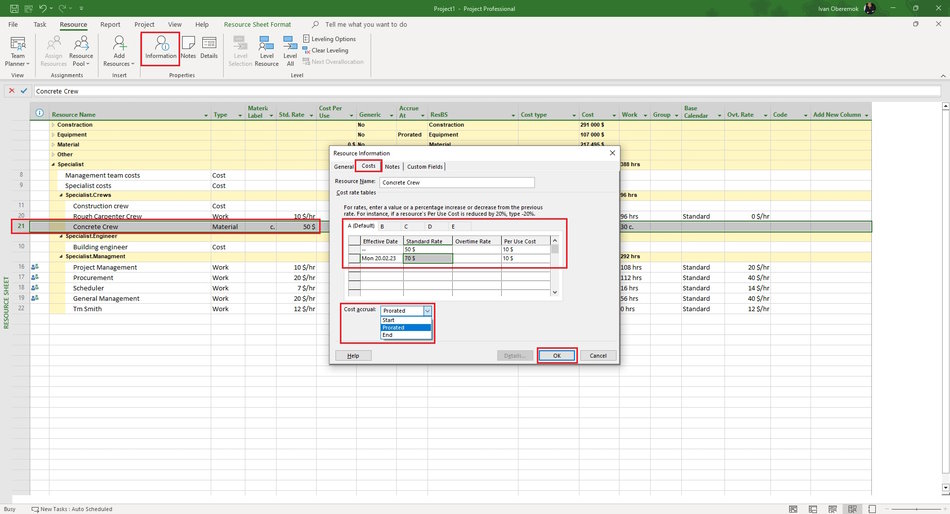The image size is (950, 514).
Task: Open the Cost accrual dropdown arrow
Action: click(427, 310)
